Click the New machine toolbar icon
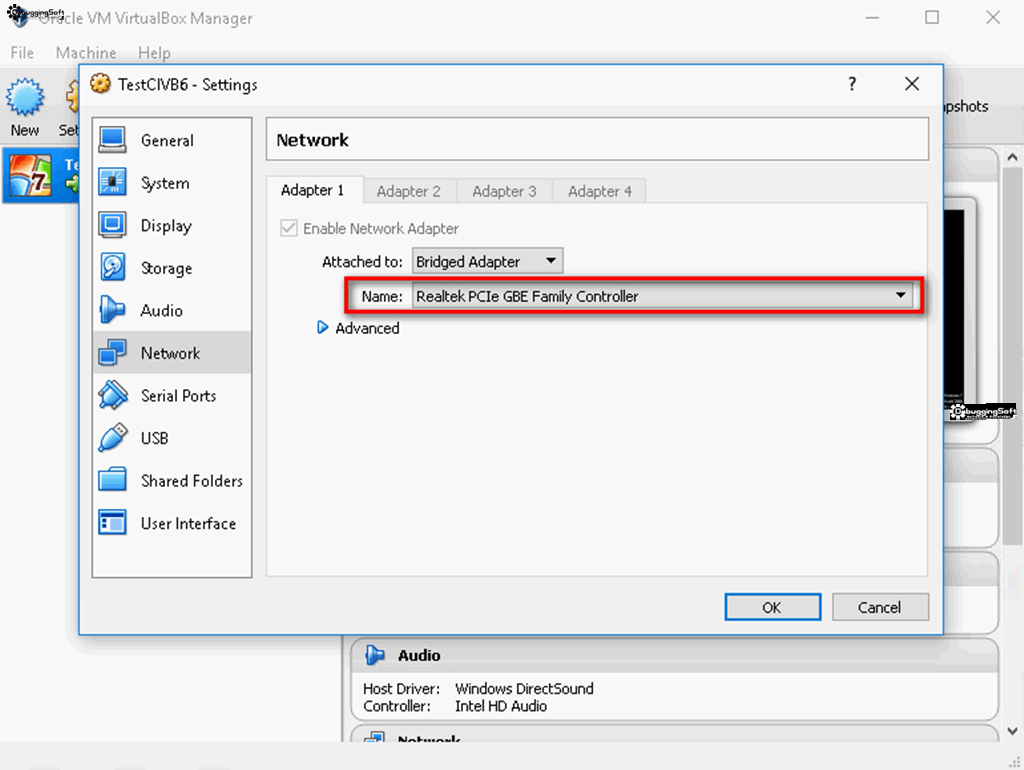Screen dimensions: 1024x770 (25, 98)
